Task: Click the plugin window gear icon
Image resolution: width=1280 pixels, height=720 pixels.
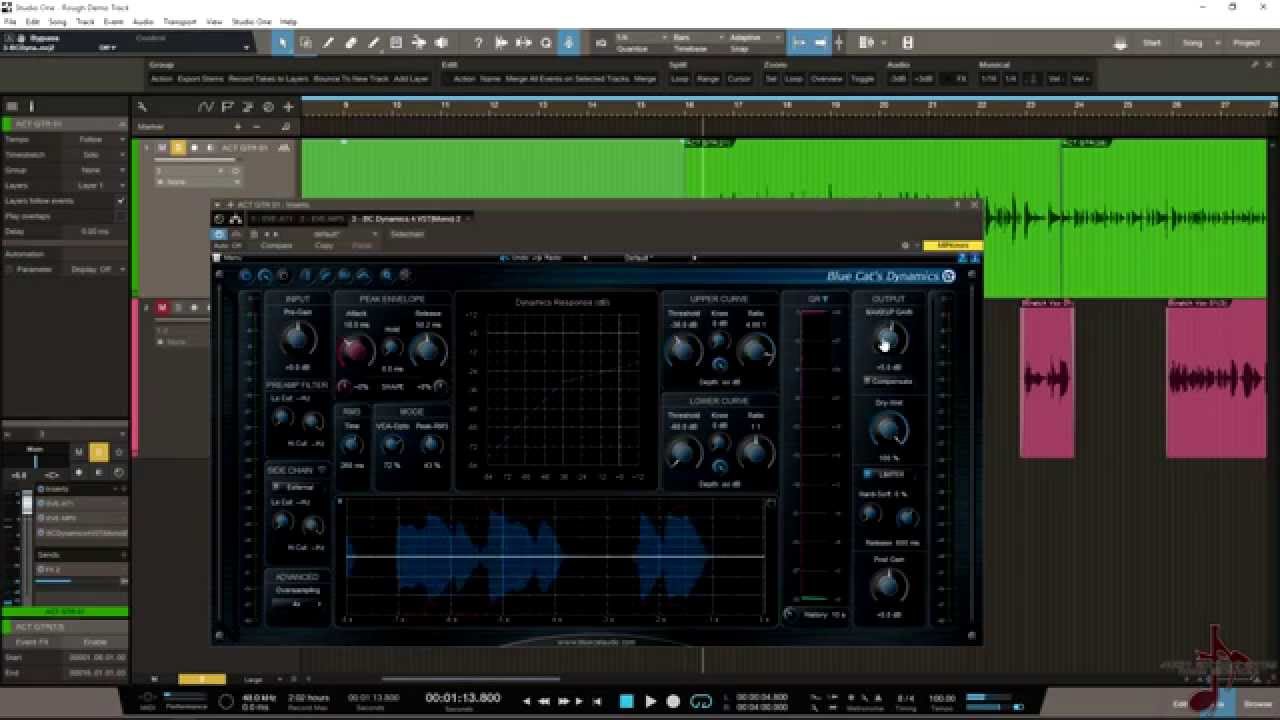Action: tap(905, 245)
